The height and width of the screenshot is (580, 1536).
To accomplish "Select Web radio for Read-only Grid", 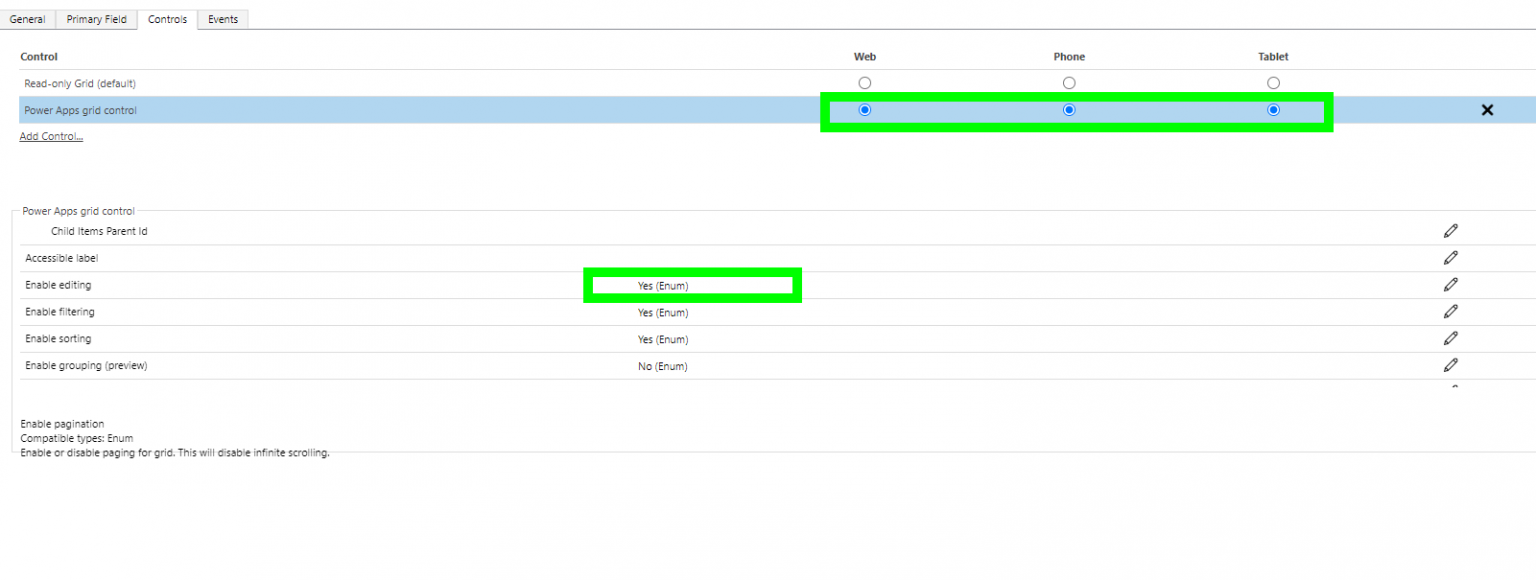I will click(864, 83).
